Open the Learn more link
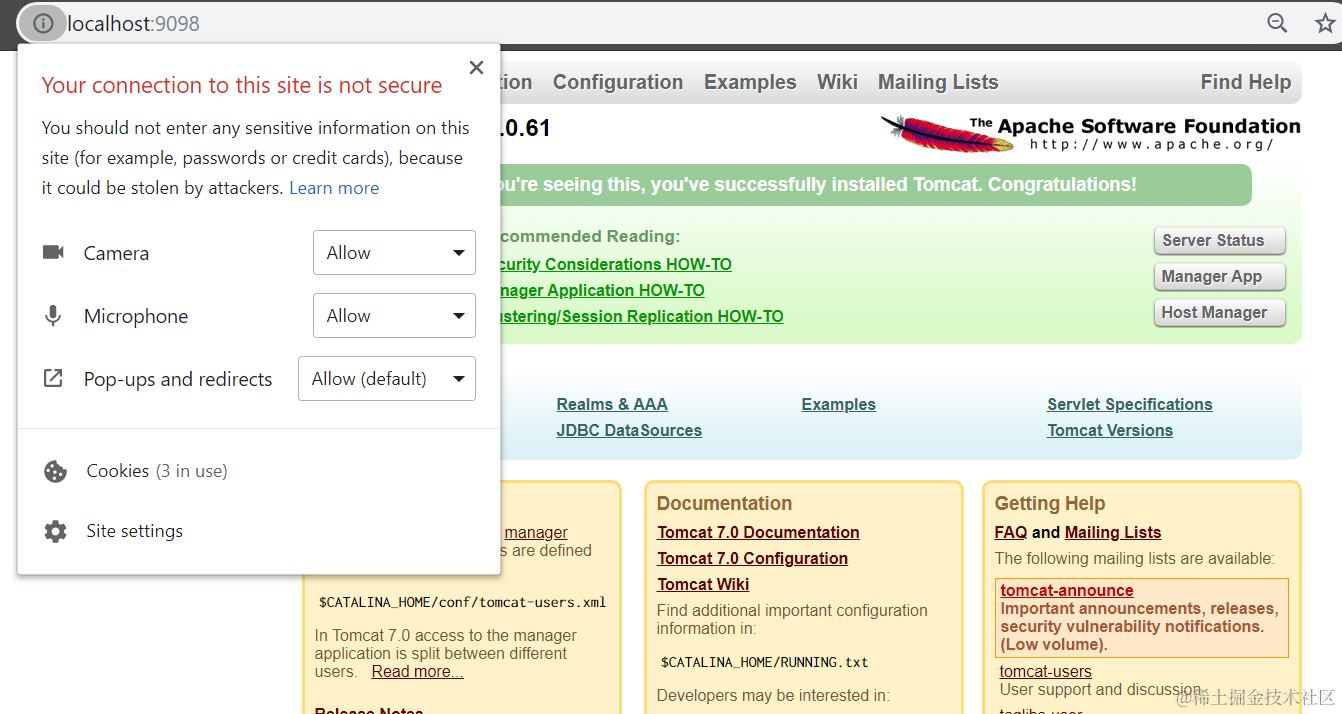Viewport: 1342px width, 714px height. tap(334, 188)
